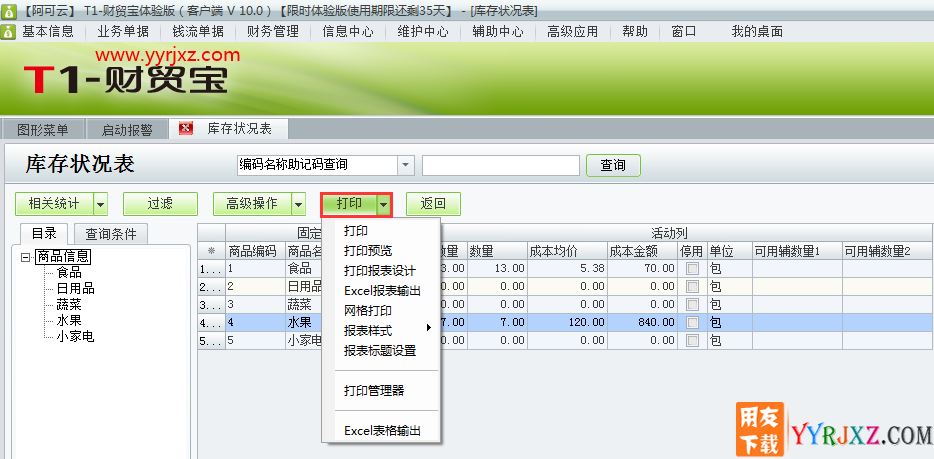This screenshot has height=459, width=934.
Task: Select 日用品 in the category tree
Action: pyautogui.click(x=75, y=289)
